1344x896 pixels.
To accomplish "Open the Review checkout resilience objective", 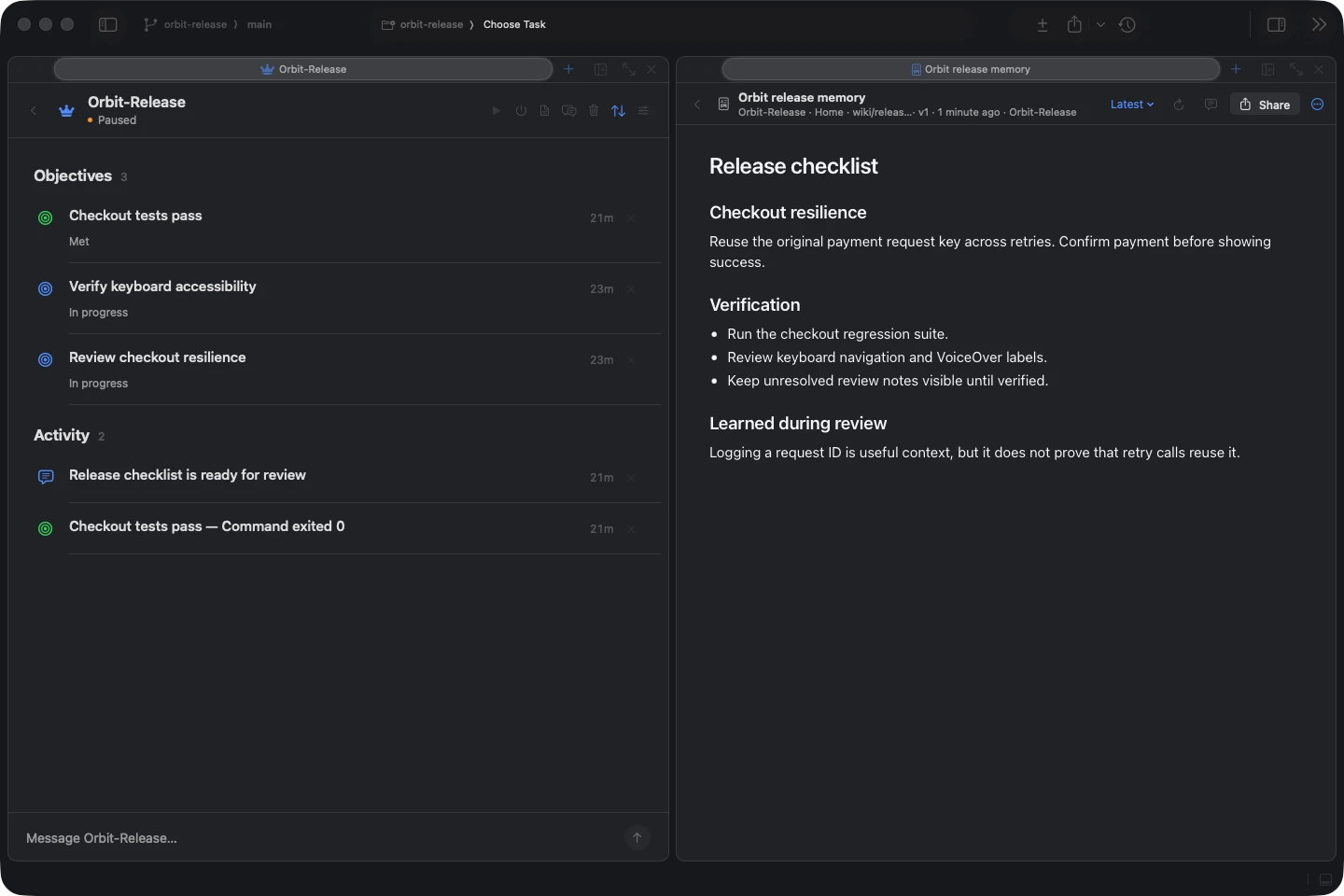I will click(x=347, y=370).
